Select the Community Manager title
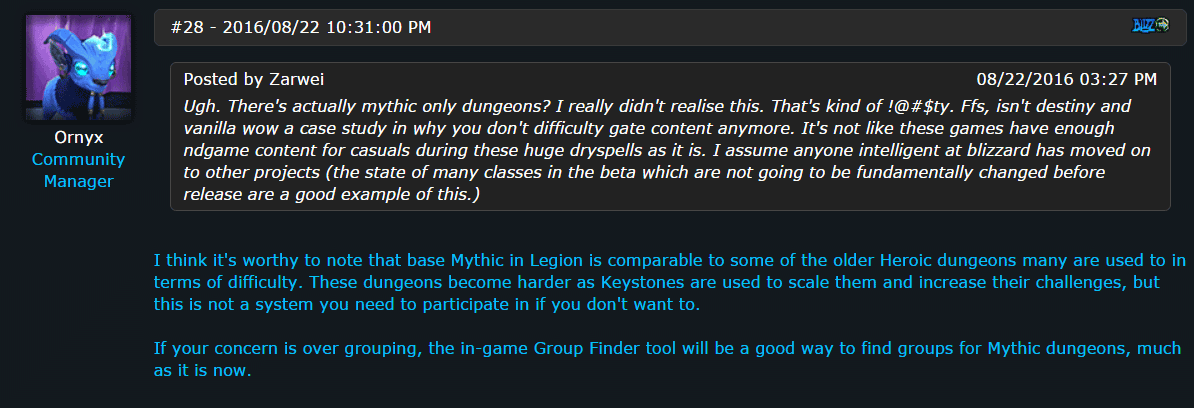Viewport: 1194px width, 408px height. click(x=77, y=170)
